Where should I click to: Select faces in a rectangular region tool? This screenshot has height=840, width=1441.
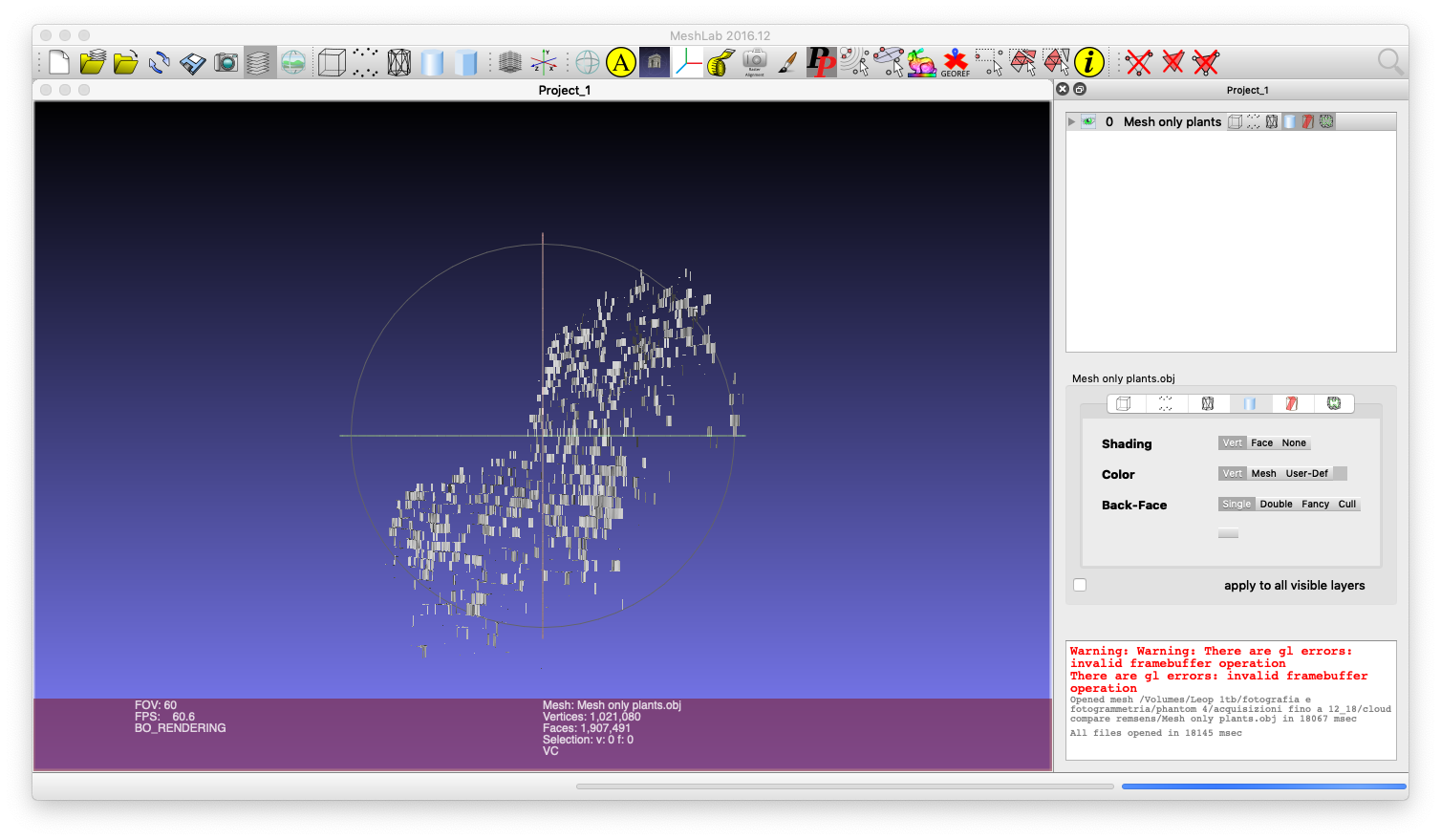click(1022, 62)
